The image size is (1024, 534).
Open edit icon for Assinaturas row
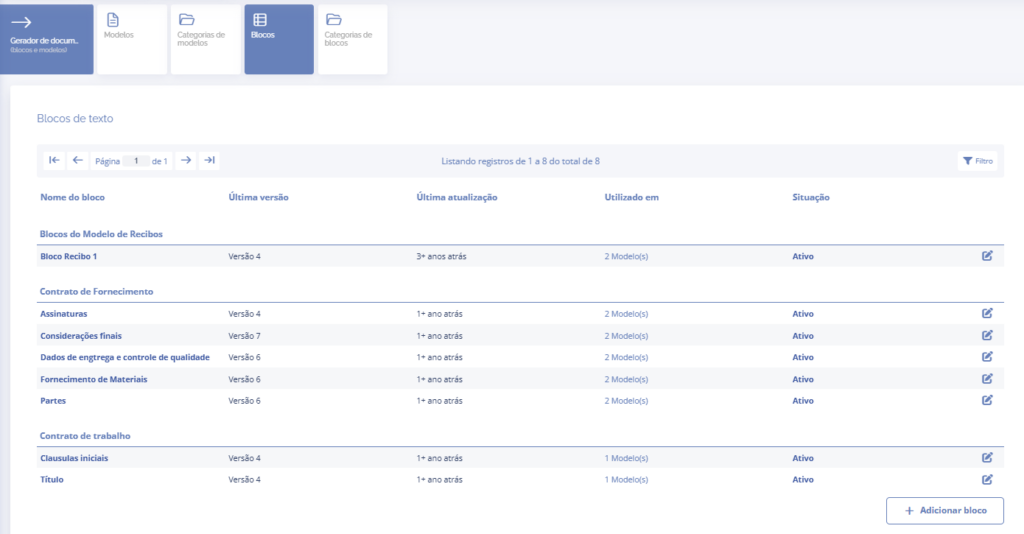(x=987, y=313)
